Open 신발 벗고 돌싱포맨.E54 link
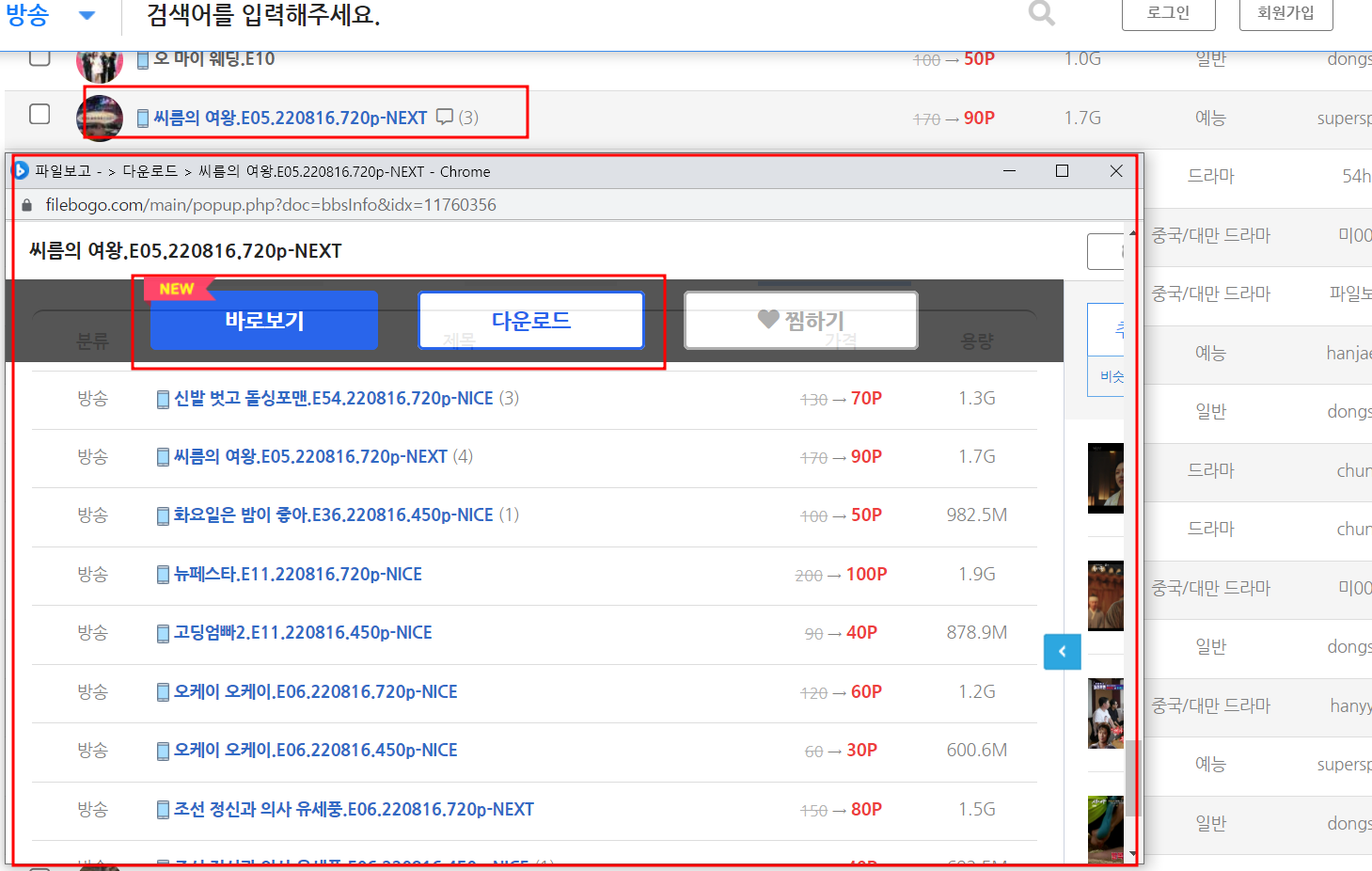 [333, 399]
